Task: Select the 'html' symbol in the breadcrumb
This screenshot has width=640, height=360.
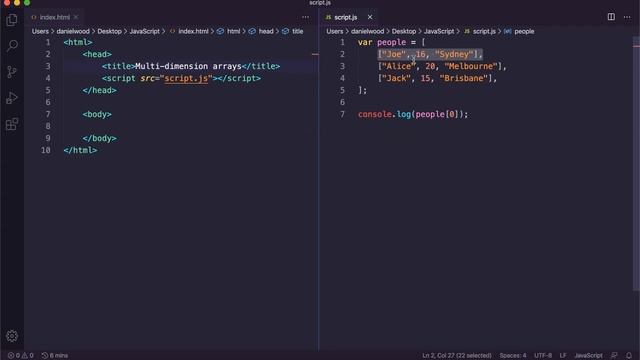Action: pyautogui.click(x=233, y=31)
